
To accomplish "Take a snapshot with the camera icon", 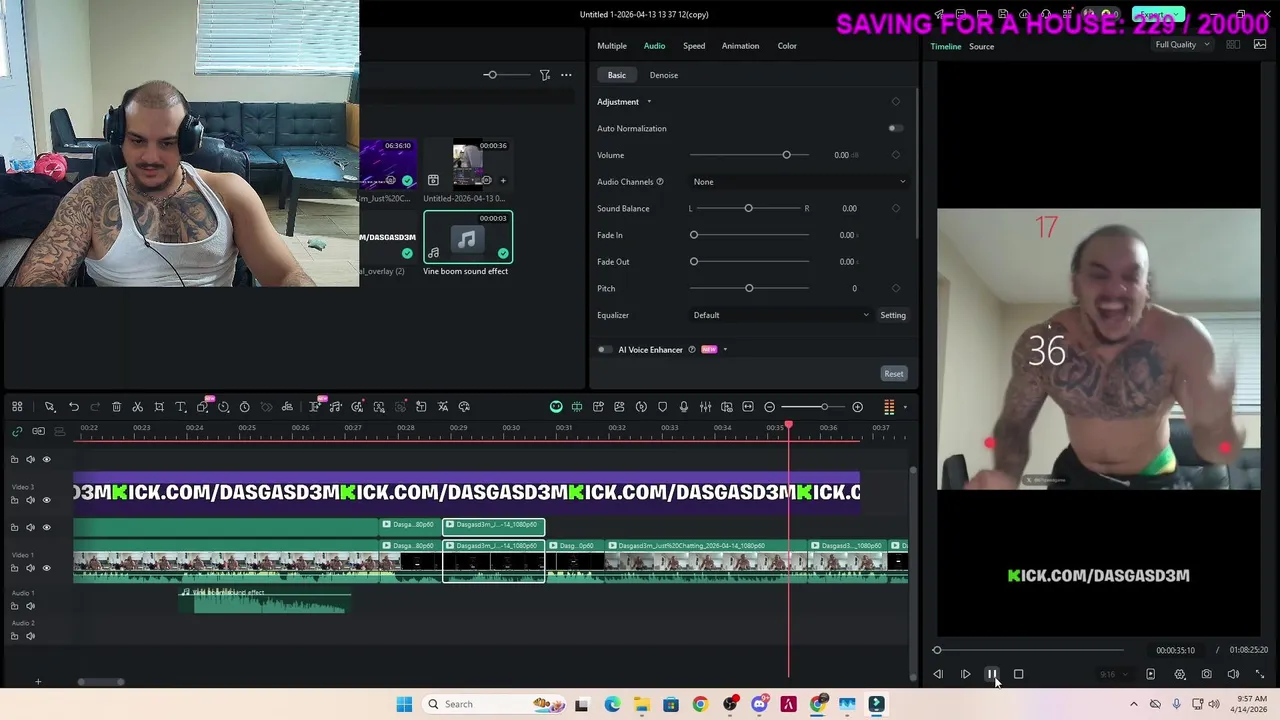I will (x=1206, y=674).
